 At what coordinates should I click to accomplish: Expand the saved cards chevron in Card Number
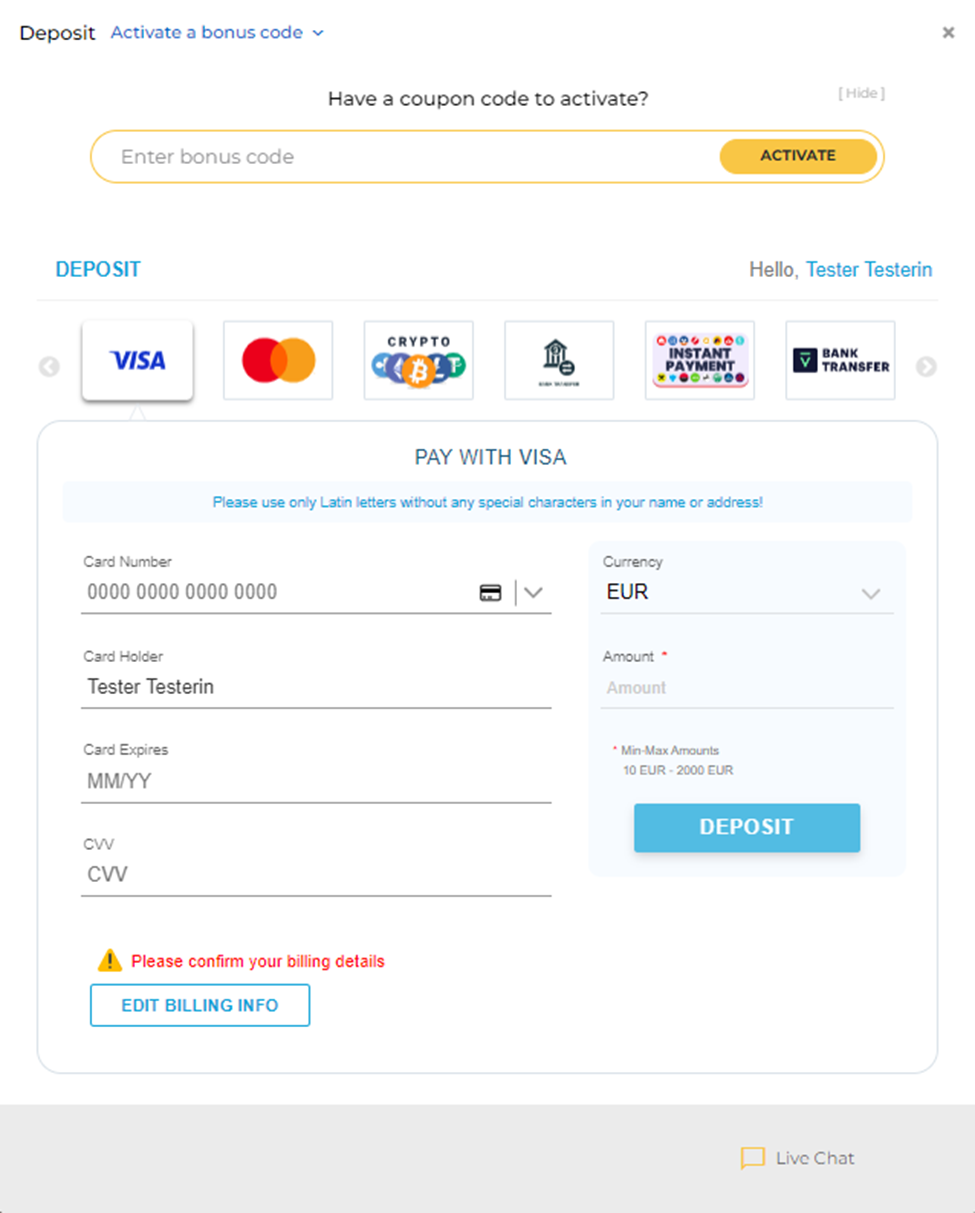coord(533,592)
